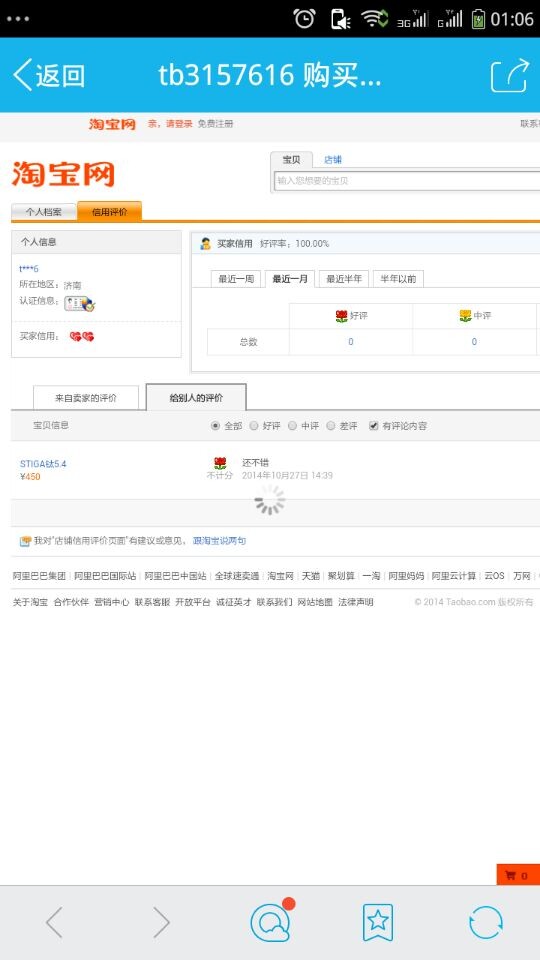Click the 认证信息 ID card icon

pyautogui.click(x=80, y=302)
